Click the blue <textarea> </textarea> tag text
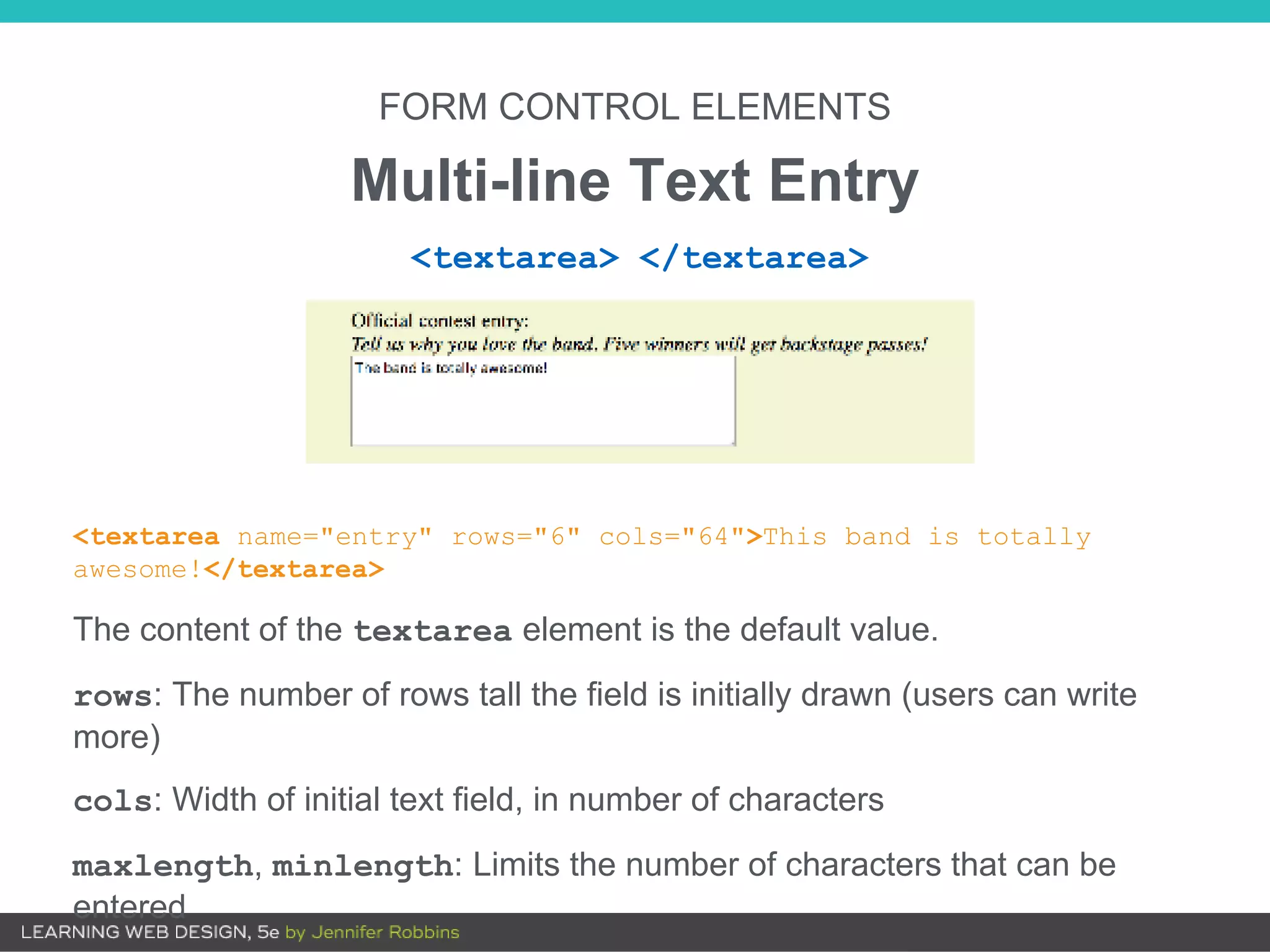This screenshot has height=952, width=1270. pos(639,258)
